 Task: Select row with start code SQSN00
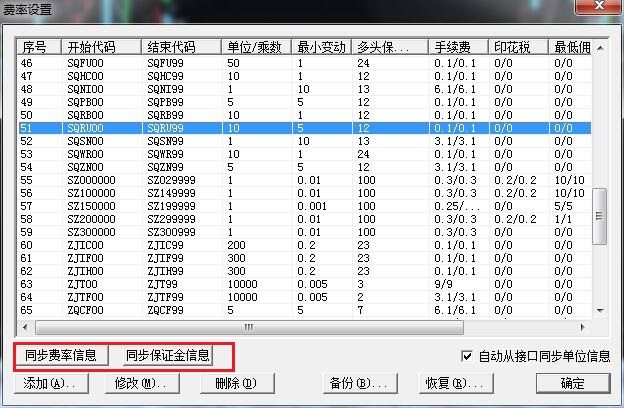[x=304, y=141]
